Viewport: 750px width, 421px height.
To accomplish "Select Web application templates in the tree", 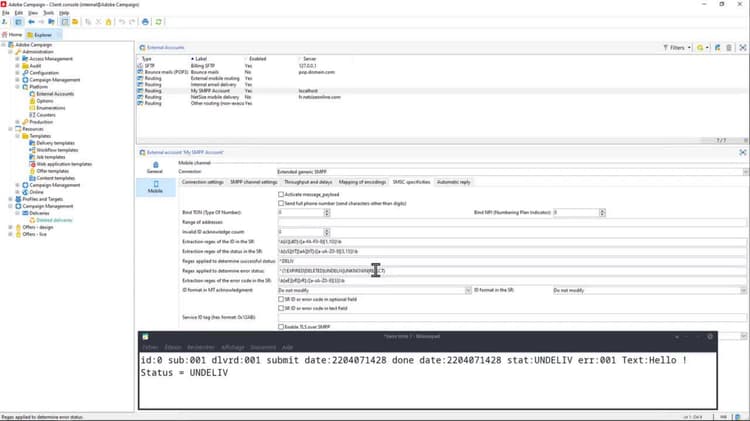I will pyautogui.click(x=64, y=164).
